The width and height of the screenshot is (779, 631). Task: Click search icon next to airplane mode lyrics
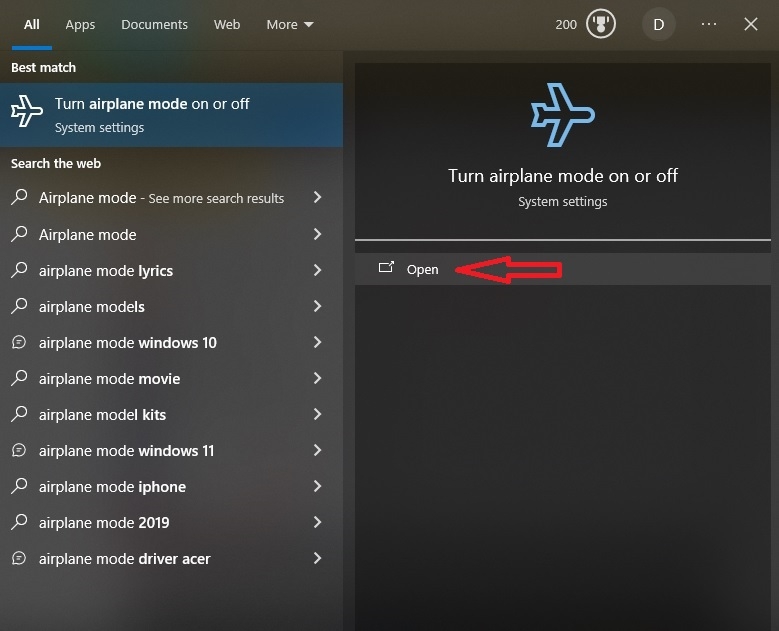19,270
